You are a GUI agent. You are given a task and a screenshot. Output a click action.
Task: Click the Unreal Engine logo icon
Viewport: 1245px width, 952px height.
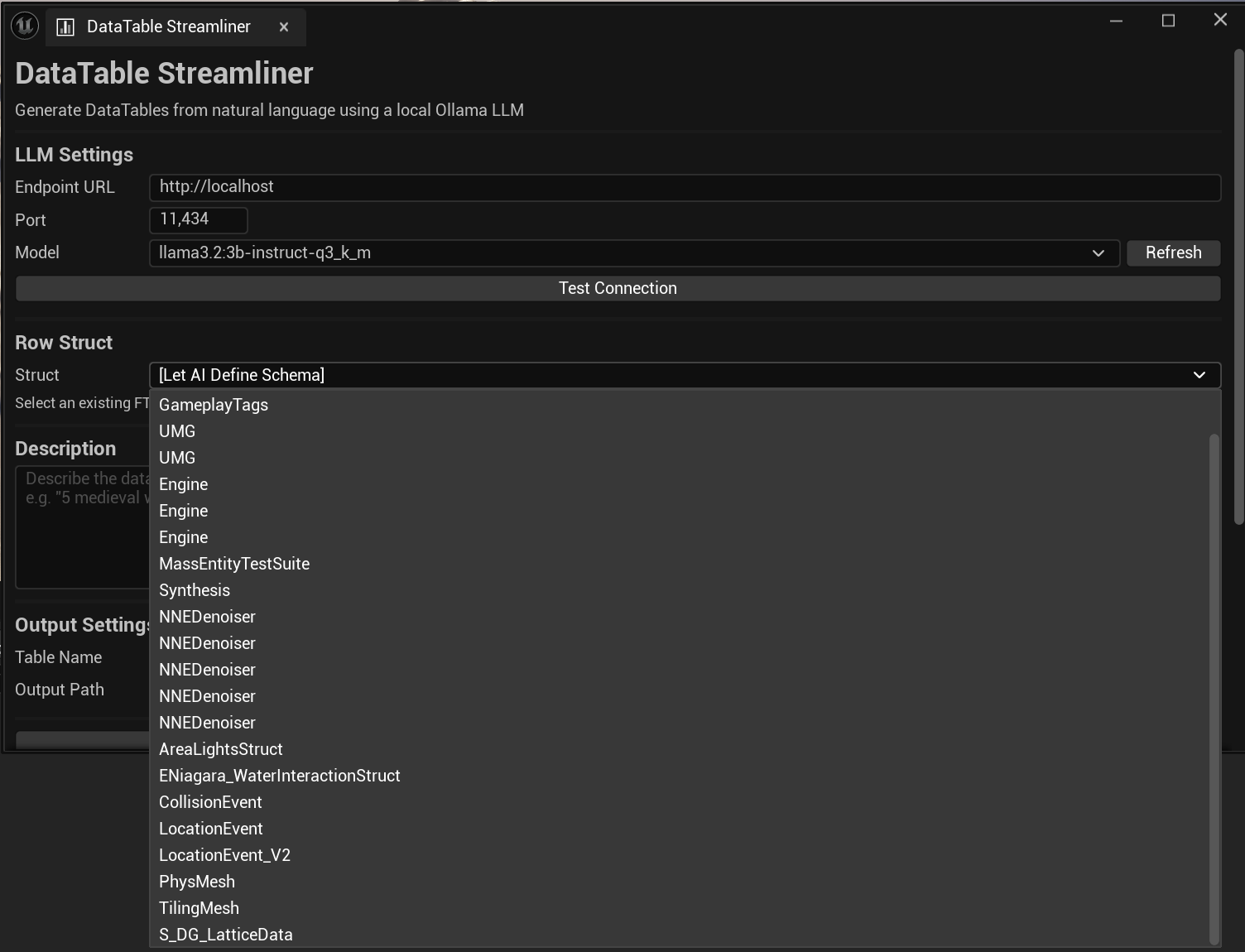tap(25, 26)
